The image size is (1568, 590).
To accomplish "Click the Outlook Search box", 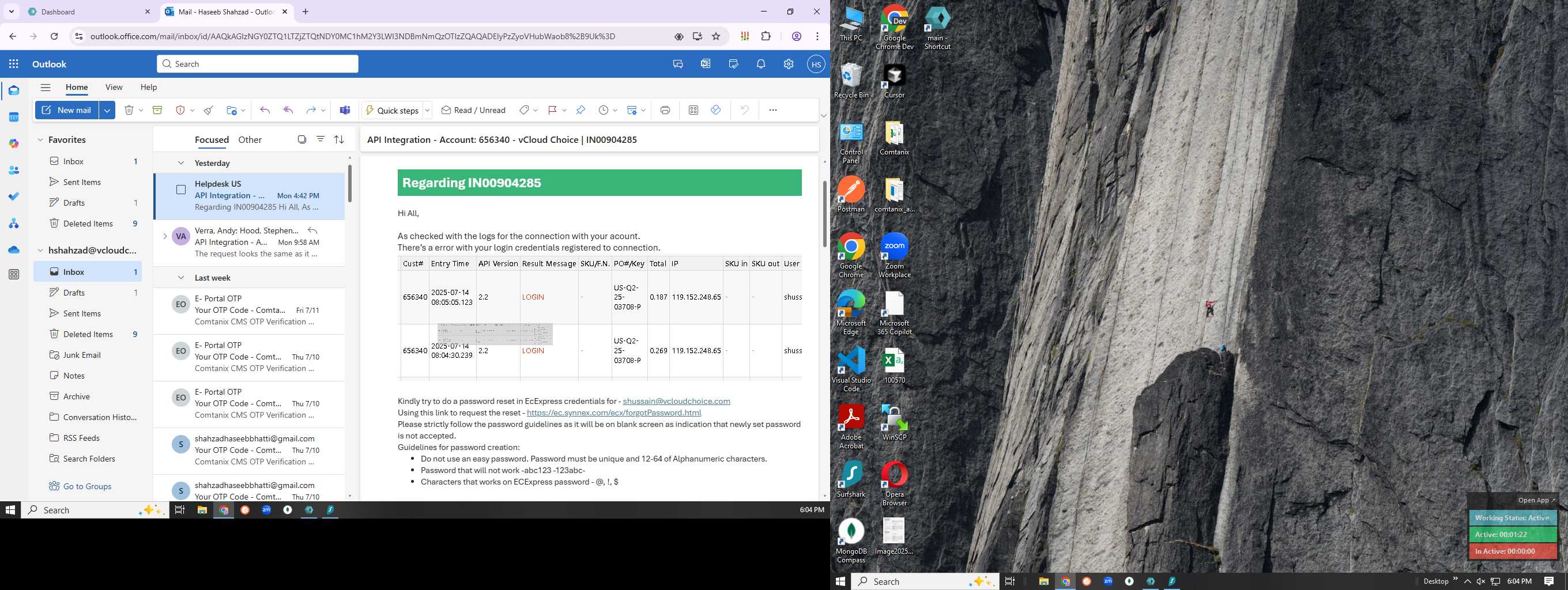I will pyautogui.click(x=258, y=64).
